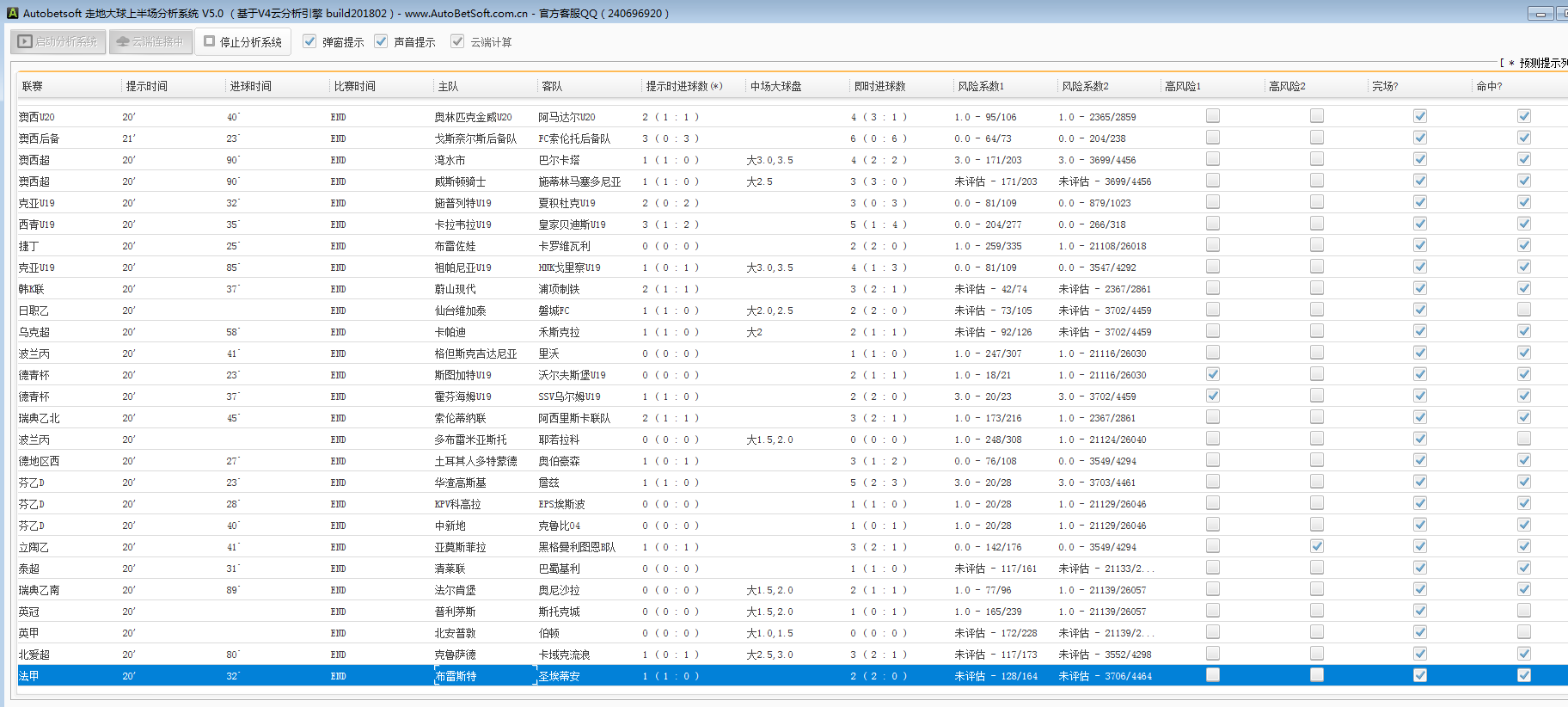Uncheck 完场? for the 布雷斯特 match
The image size is (1568, 707).
[x=1420, y=675]
